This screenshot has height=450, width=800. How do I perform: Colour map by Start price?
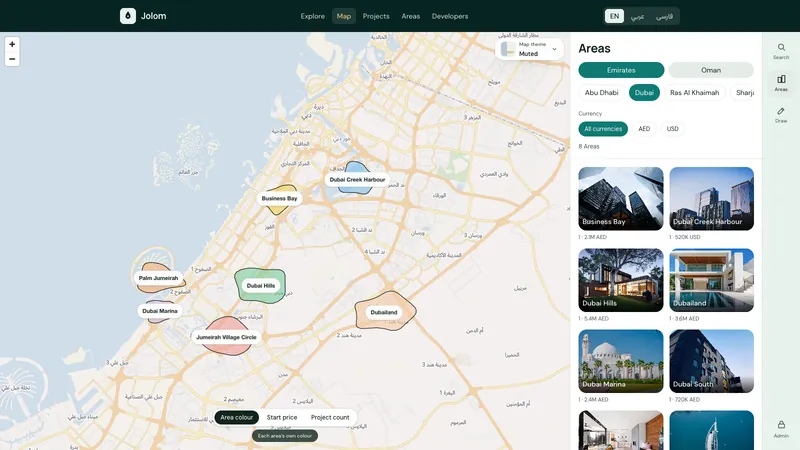tap(282, 417)
